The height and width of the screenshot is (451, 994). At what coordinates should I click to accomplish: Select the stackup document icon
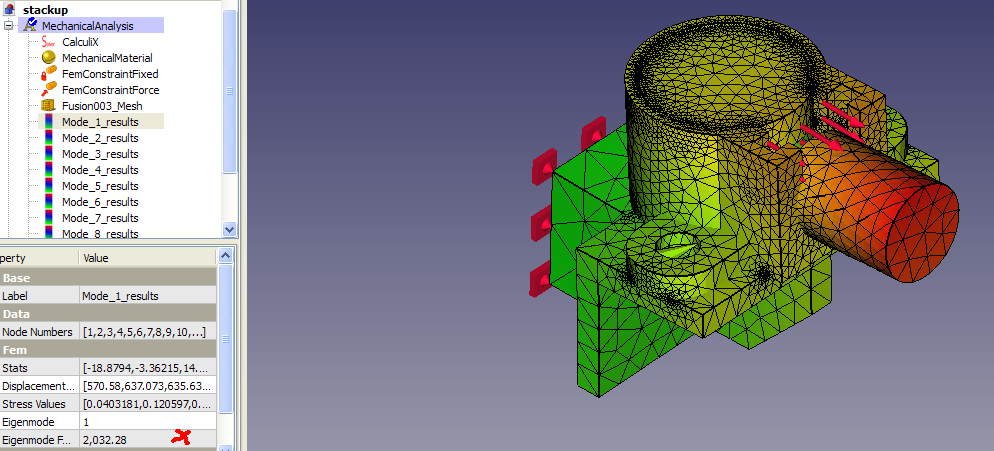pyautogui.click(x=9, y=10)
